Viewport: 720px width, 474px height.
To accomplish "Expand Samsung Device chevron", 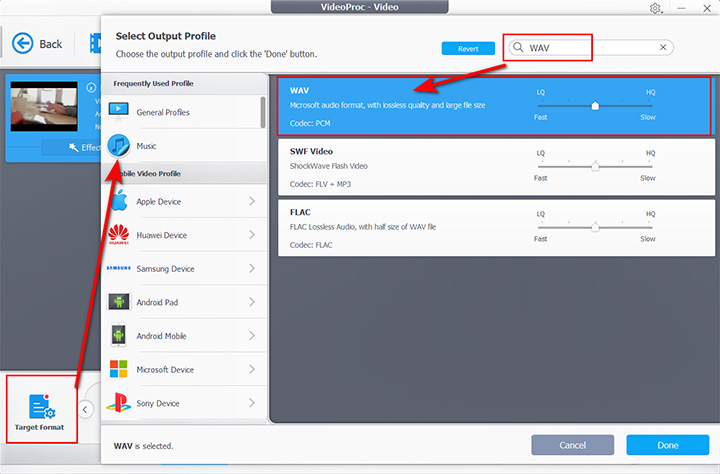I will (252, 268).
